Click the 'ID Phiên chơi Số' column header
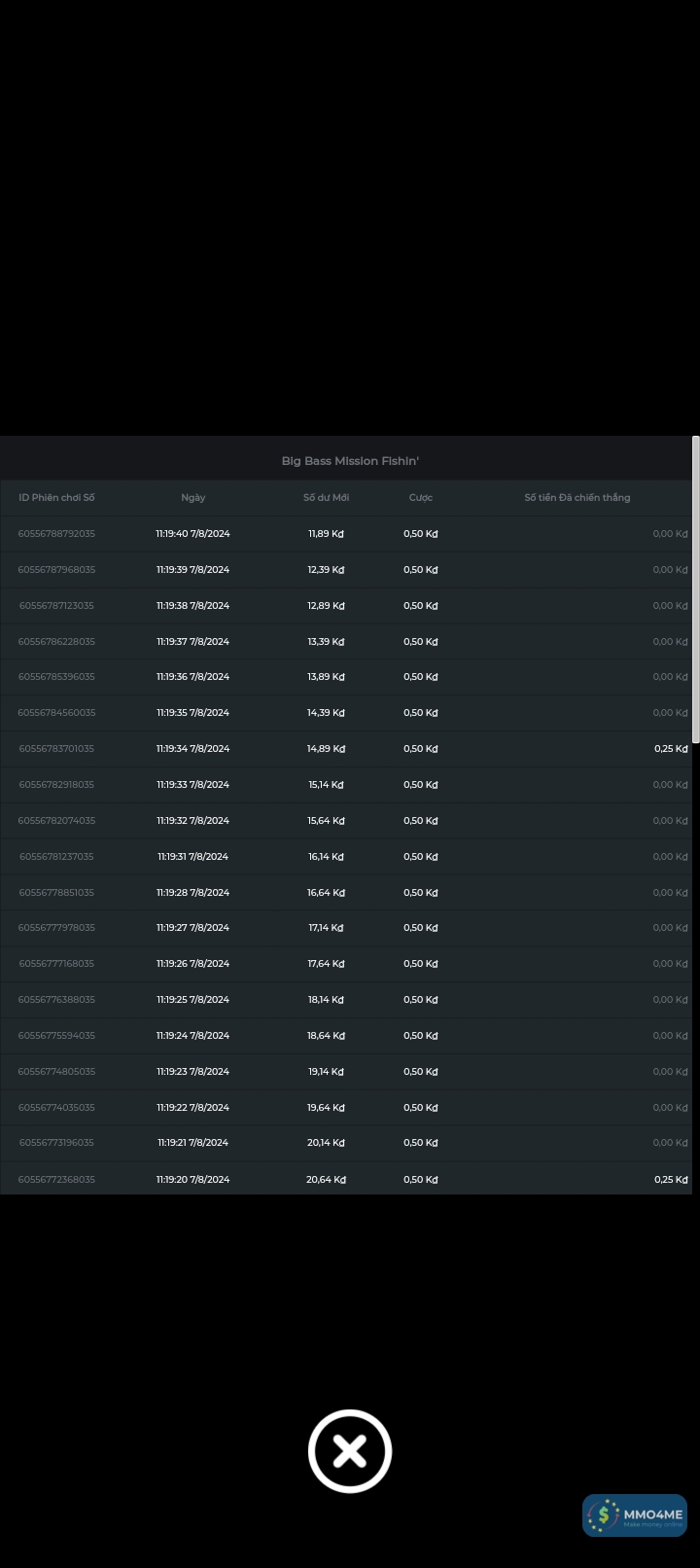700x1568 pixels. pos(56,498)
